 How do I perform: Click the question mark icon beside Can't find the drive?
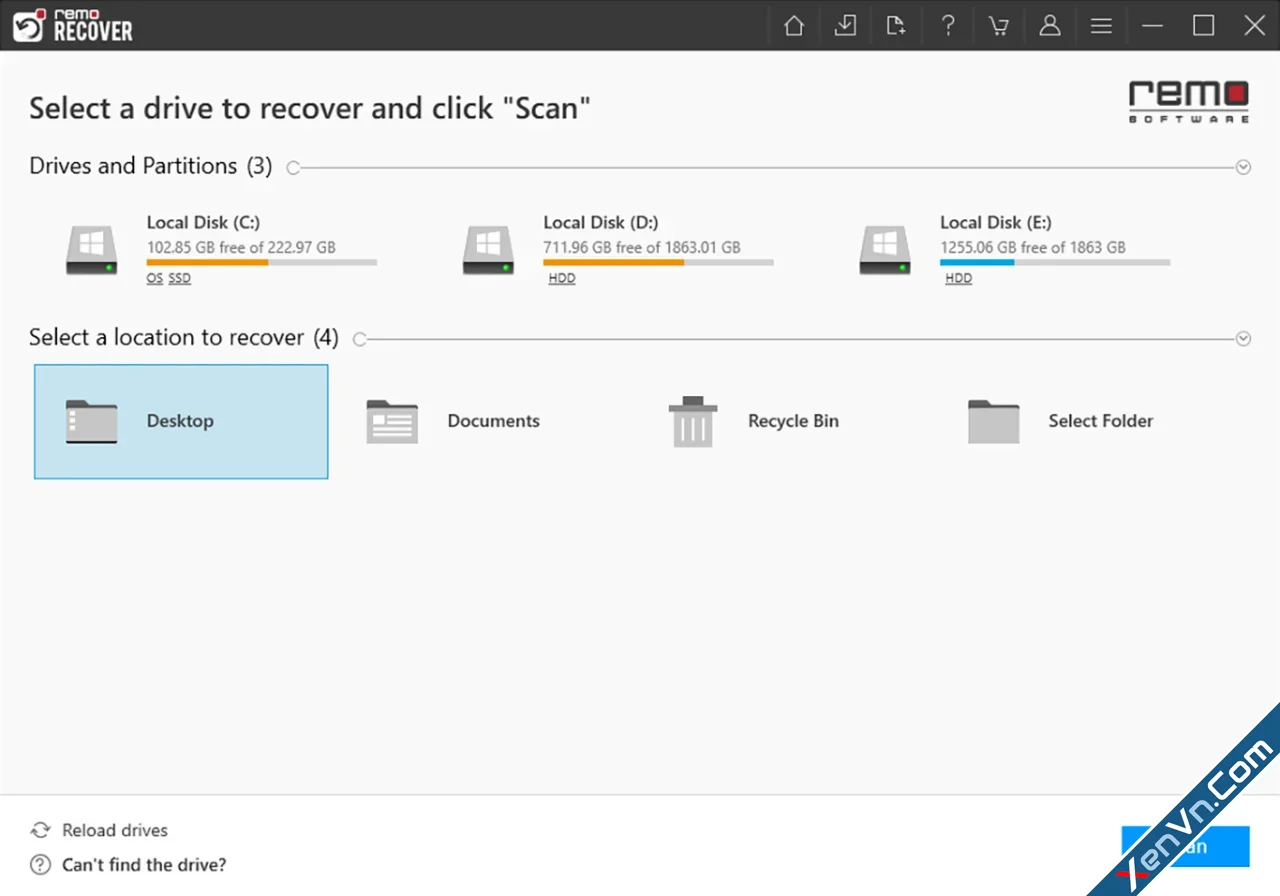(x=40, y=864)
